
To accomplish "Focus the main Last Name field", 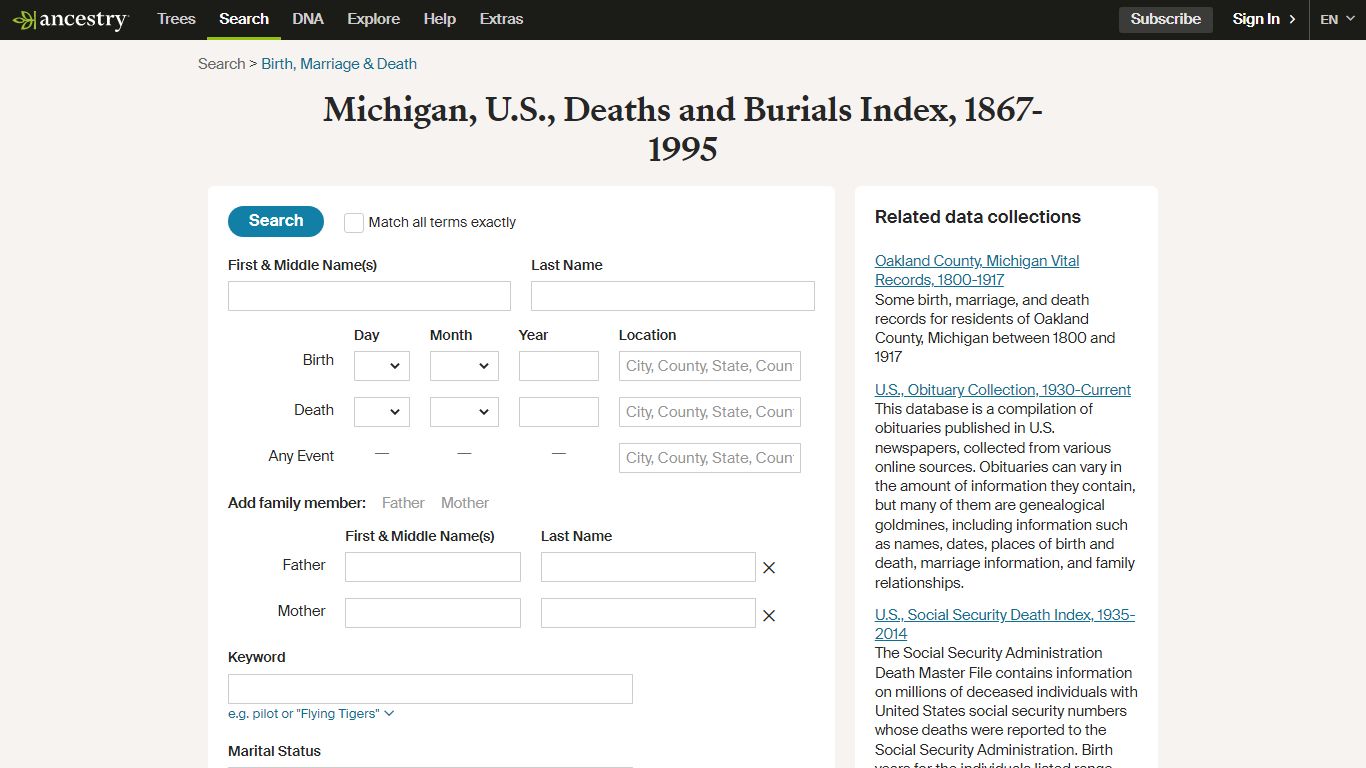I will [x=673, y=296].
